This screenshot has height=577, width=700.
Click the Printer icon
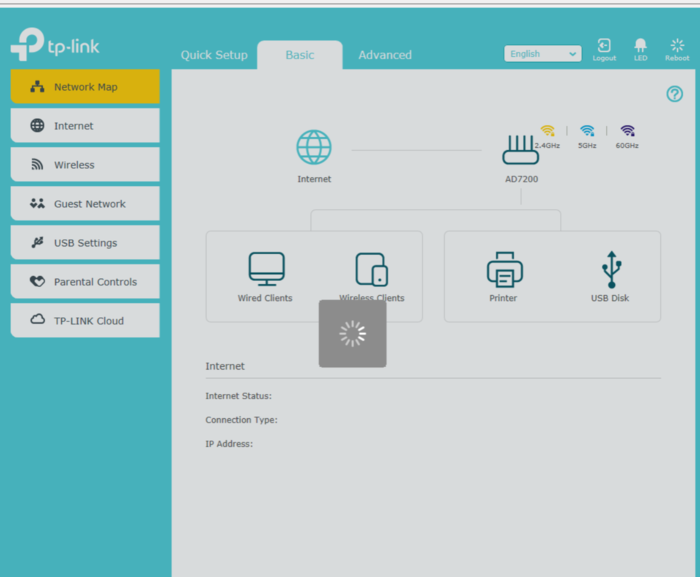[504, 269]
